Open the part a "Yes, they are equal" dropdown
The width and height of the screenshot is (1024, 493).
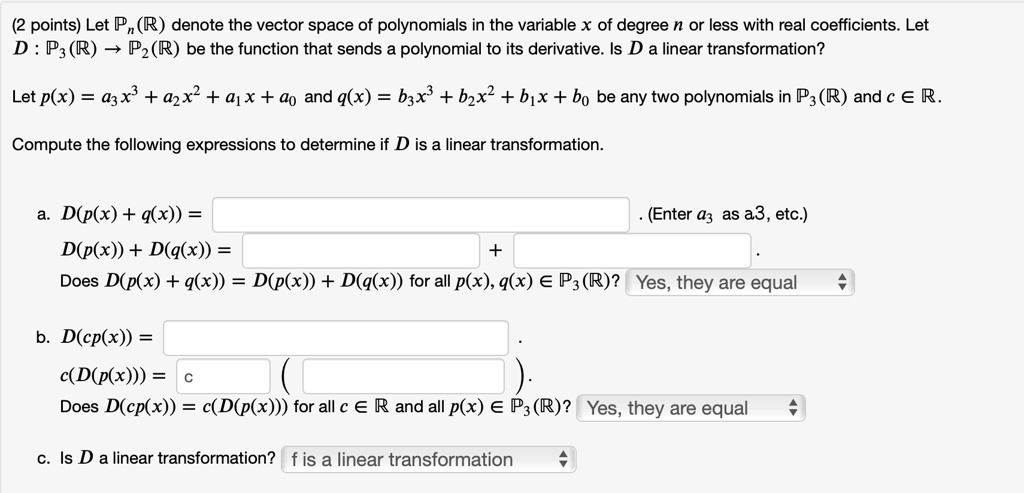(740, 283)
